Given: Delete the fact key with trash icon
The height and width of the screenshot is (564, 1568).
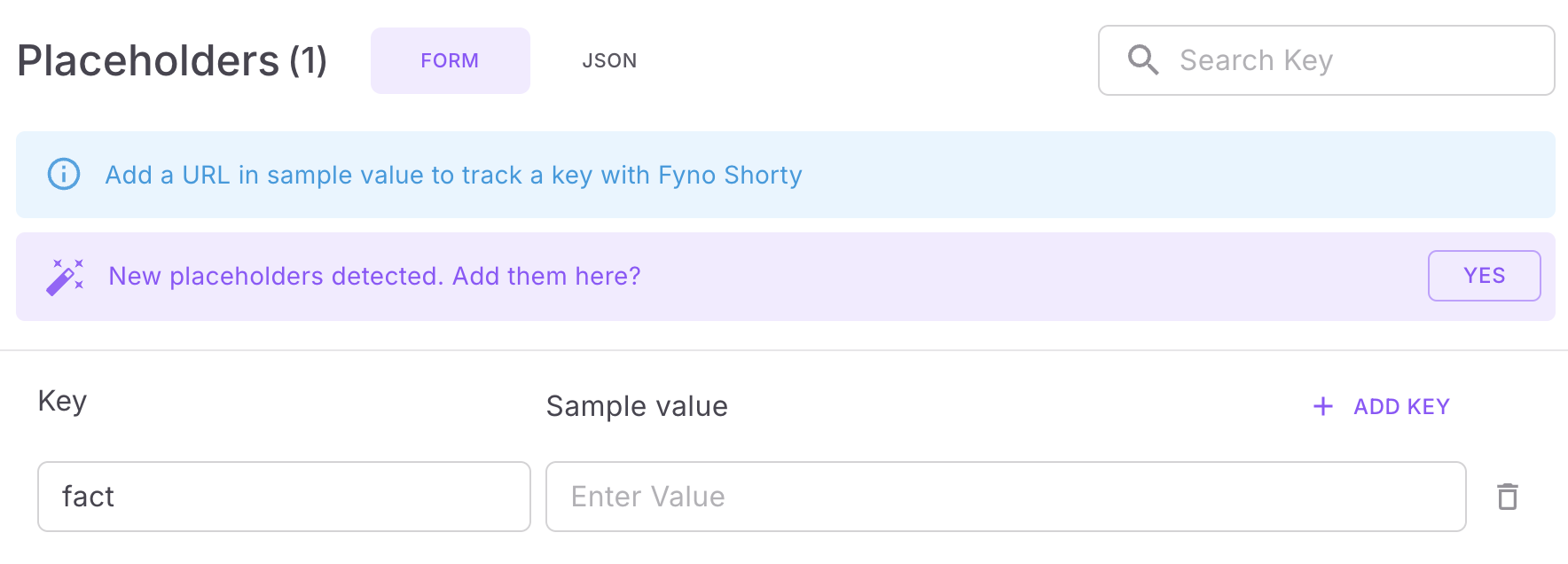Looking at the screenshot, I should tap(1508, 497).
